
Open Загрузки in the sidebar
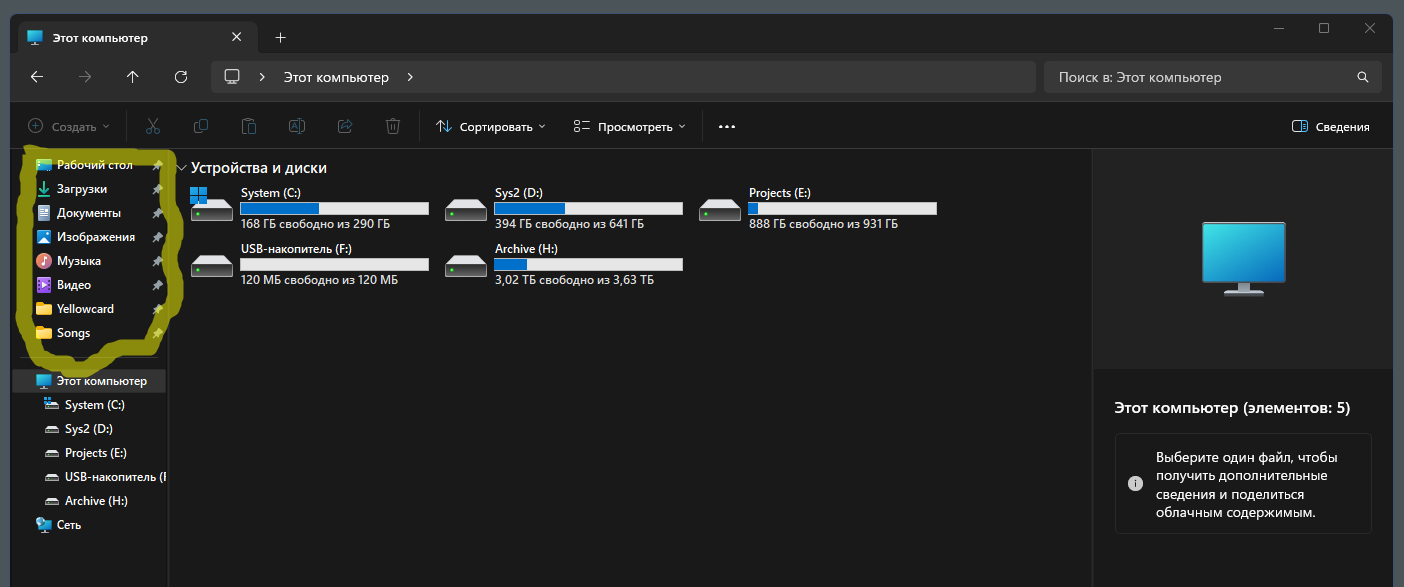82,189
